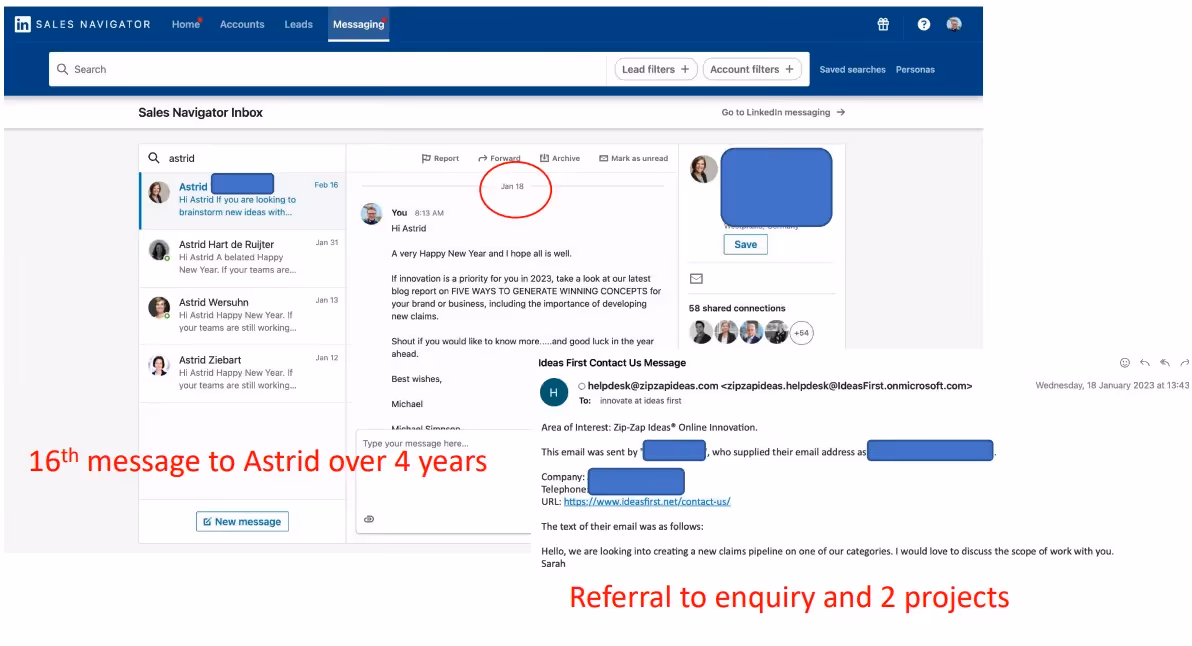Open the Astrid conversation dated Feb 16
Image resolution: width=1192 pixels, height=646 pixels.
tap(243, 200)
